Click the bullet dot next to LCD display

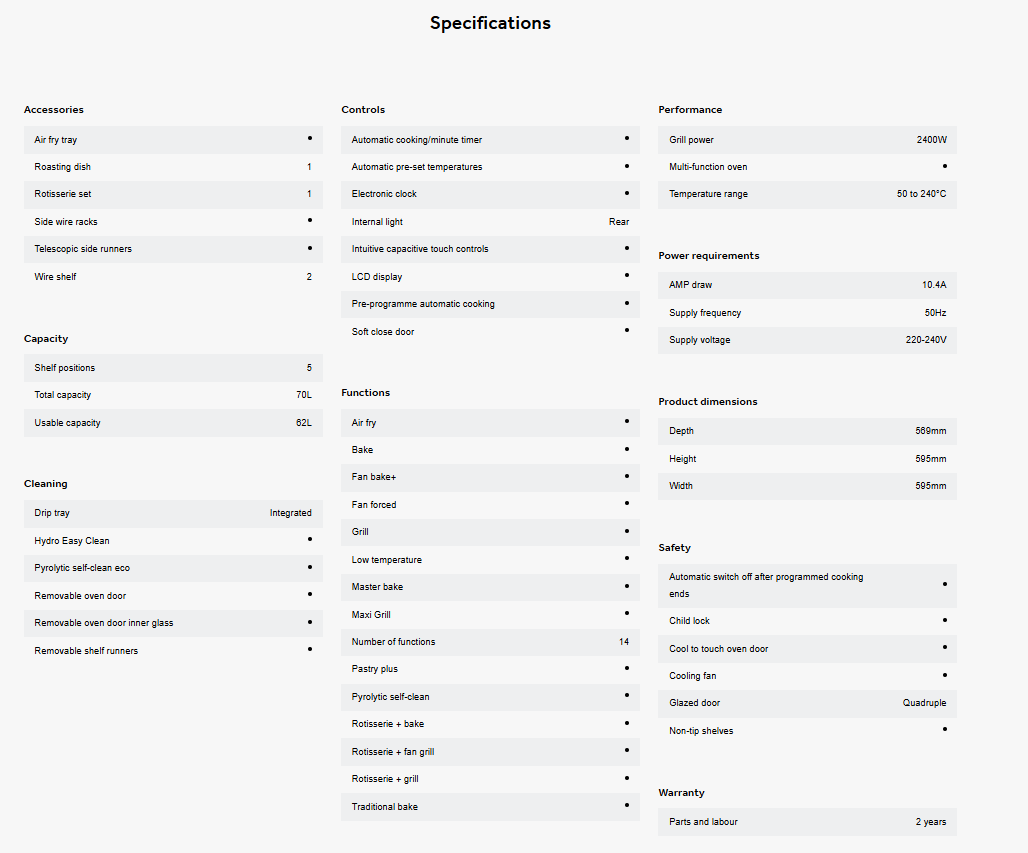(627, 275)
